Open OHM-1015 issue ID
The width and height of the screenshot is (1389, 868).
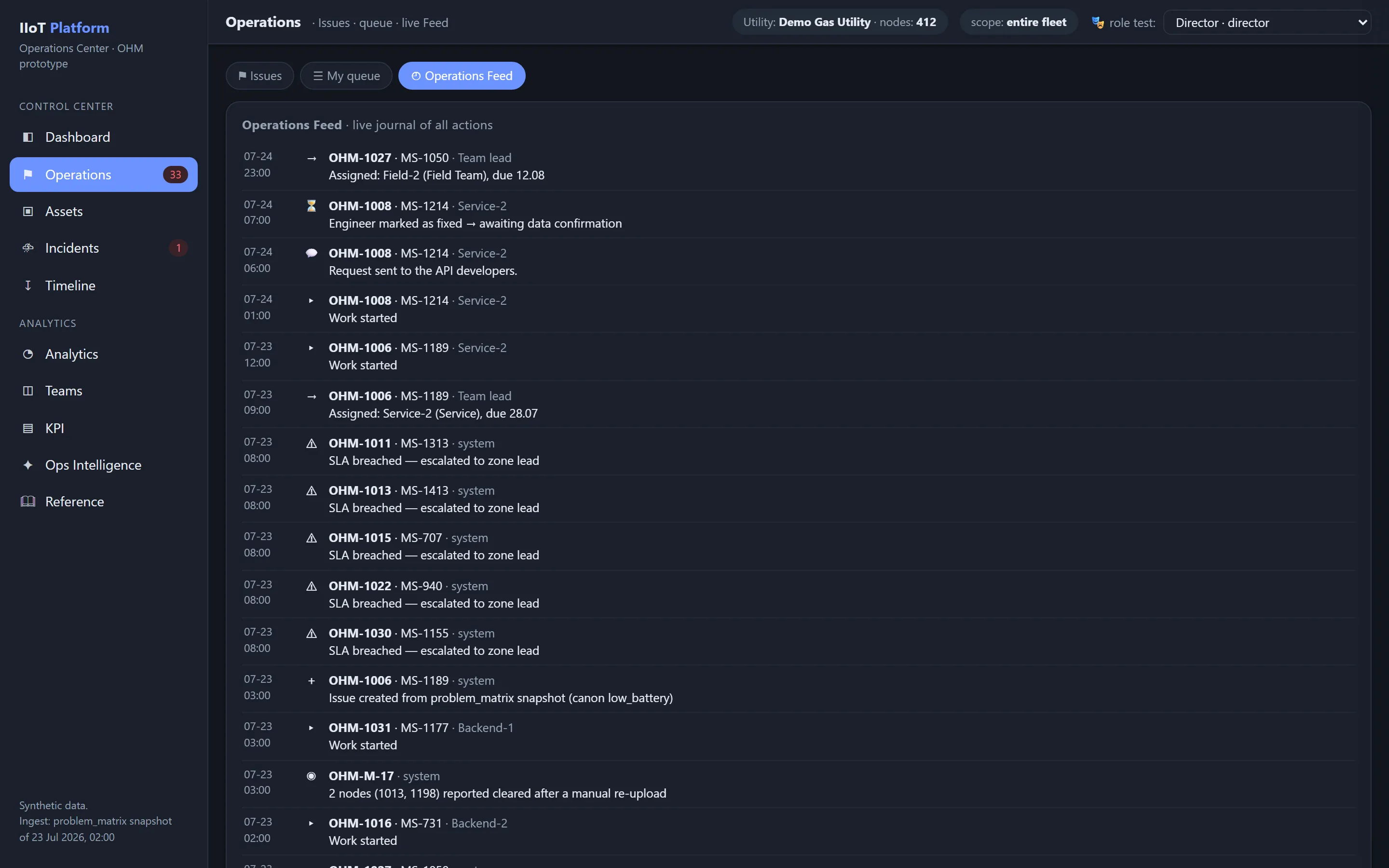(x=360, y=538)
